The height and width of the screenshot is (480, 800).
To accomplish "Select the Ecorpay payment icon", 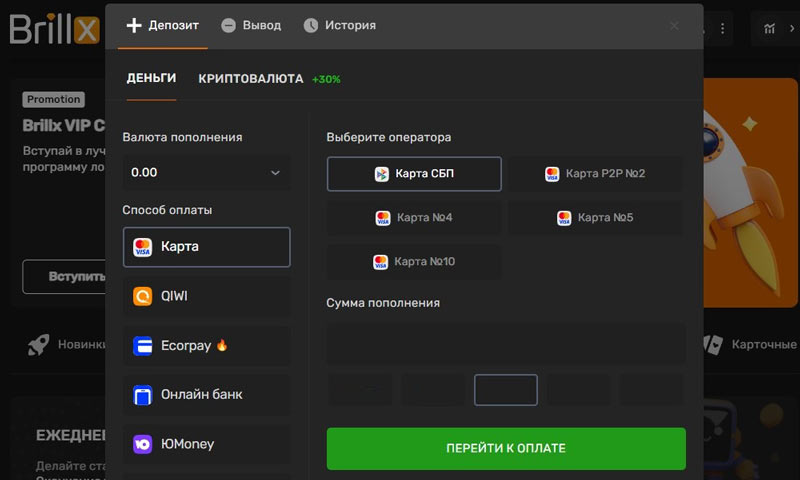I will [142, 346].
